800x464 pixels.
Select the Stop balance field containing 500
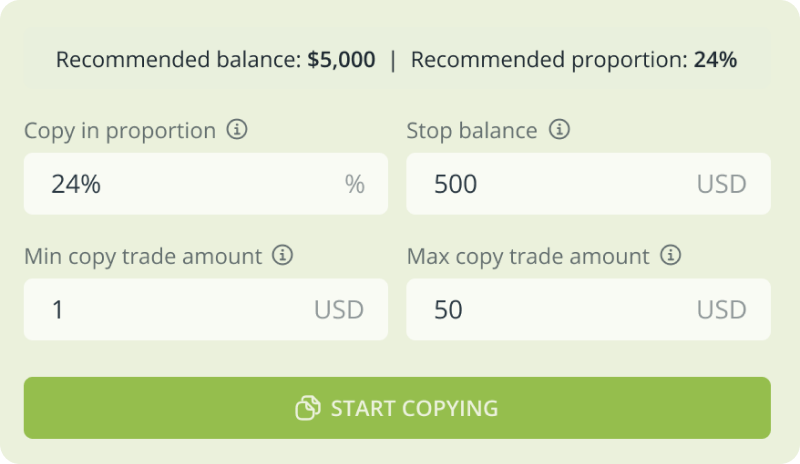[x=588, y=184]
